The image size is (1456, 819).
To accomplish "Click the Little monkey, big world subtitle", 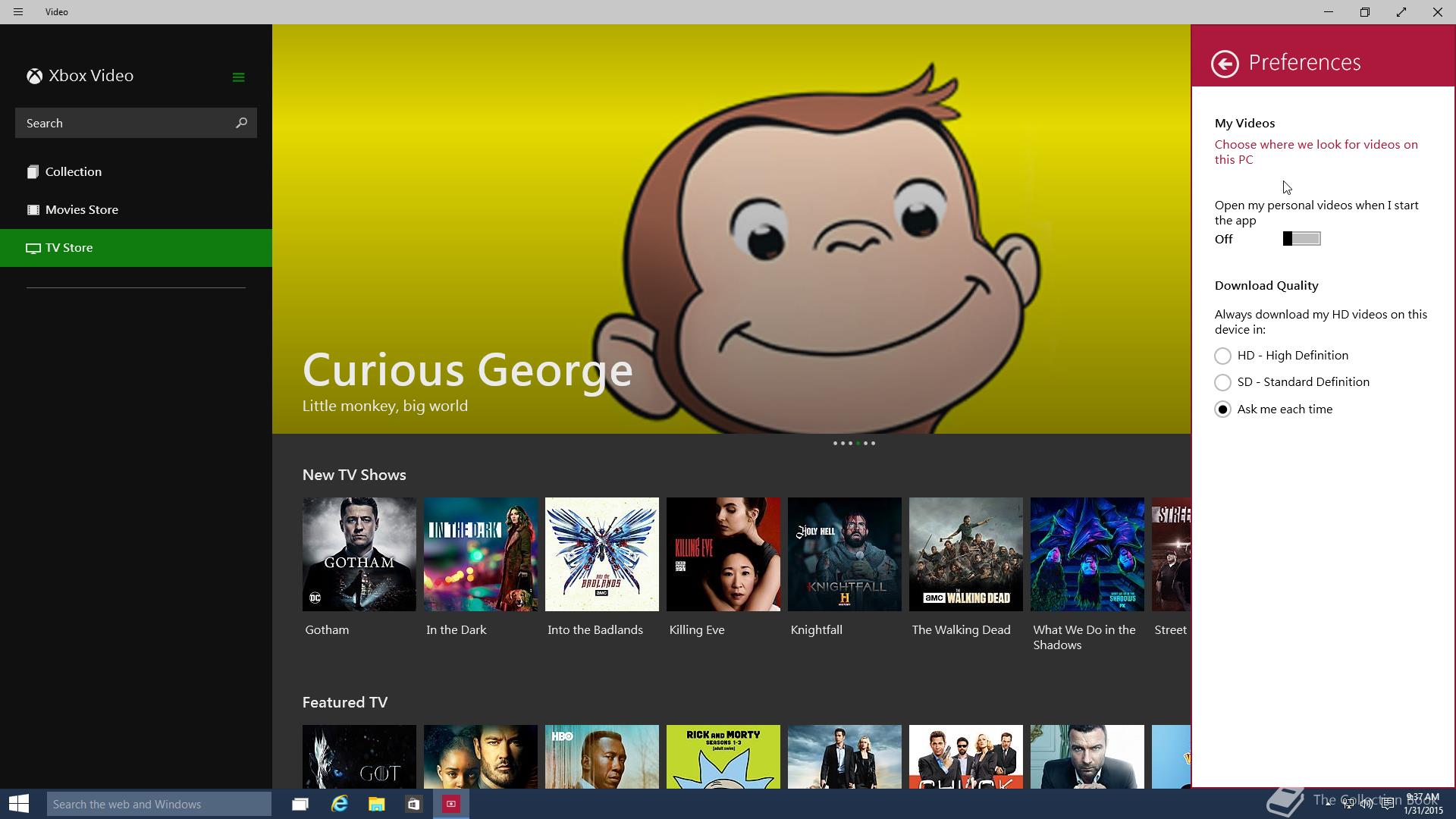I will tap(385, 406).
